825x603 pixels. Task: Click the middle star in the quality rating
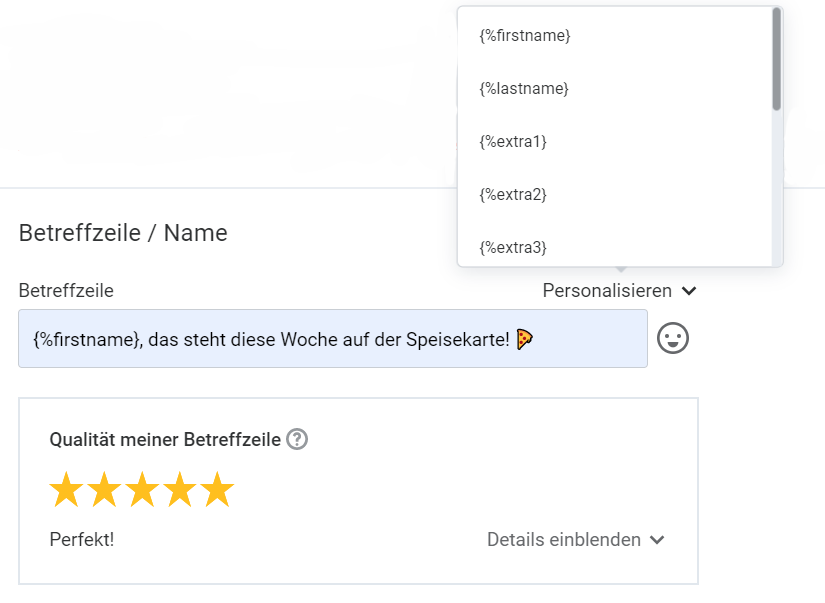coord(140,489)
